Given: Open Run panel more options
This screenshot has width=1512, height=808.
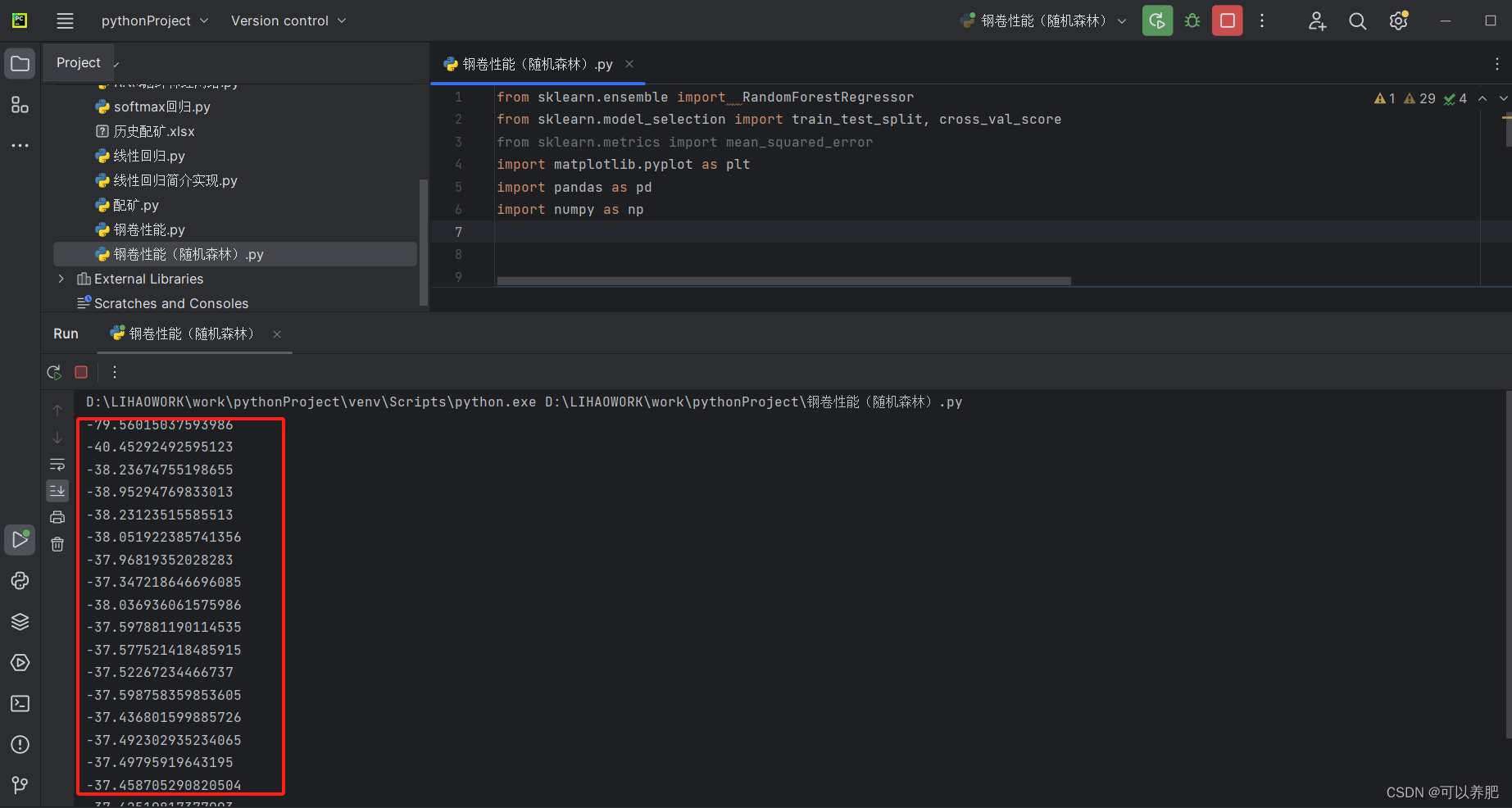Looking at the screenshot, I should [115, 372].
